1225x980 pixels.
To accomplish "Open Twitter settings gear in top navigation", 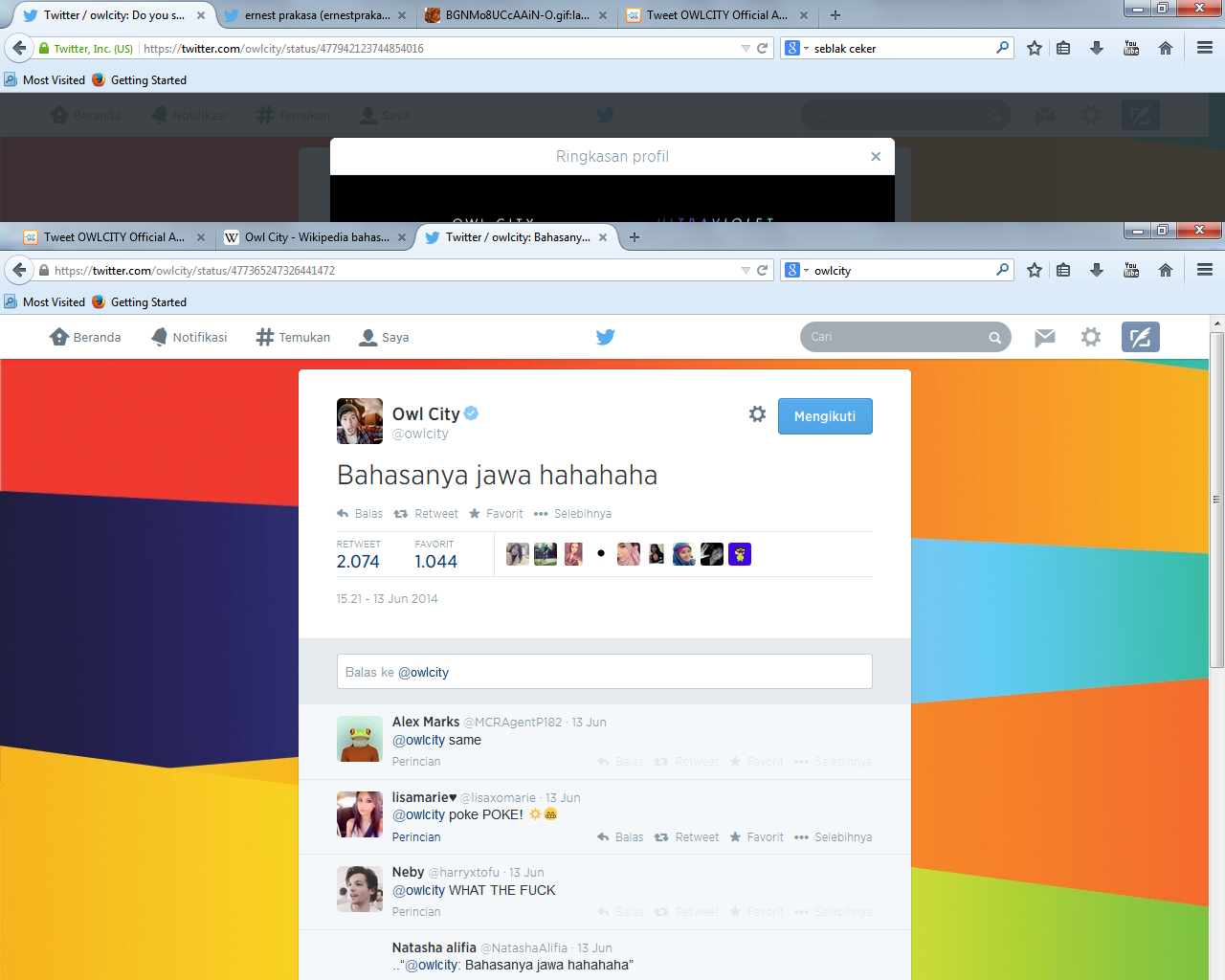I will click(x=1091, y=337).
